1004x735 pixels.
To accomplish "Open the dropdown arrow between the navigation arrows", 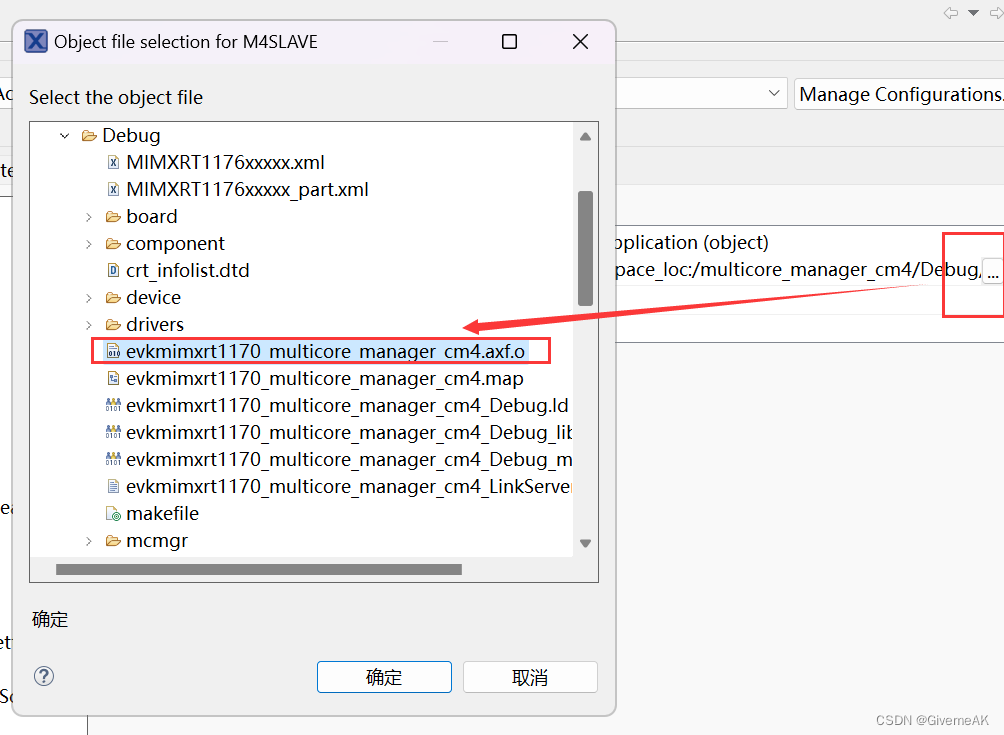I will point(972,13).
